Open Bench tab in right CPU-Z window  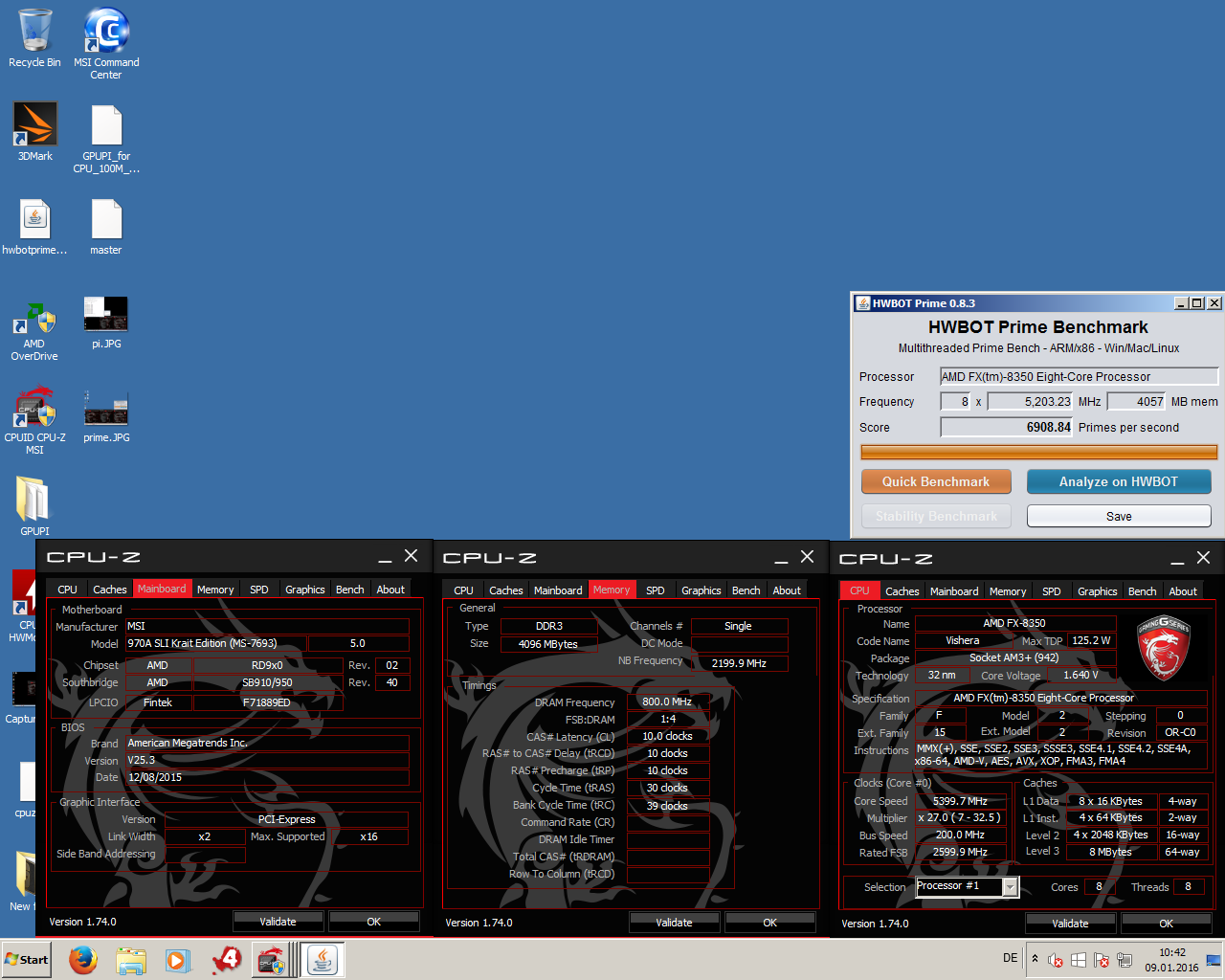coord(1142,591)
